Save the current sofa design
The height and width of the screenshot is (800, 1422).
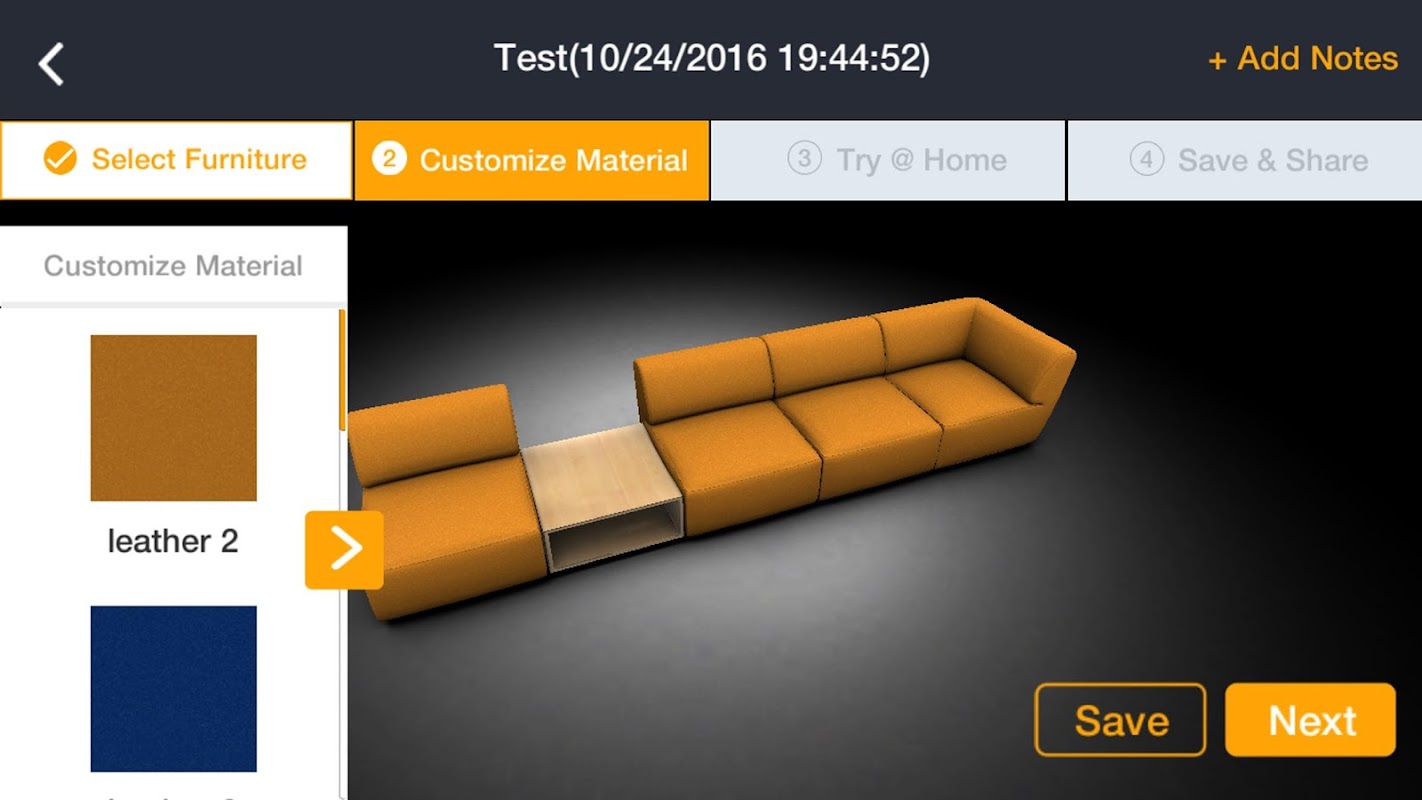pos(1120,720)
